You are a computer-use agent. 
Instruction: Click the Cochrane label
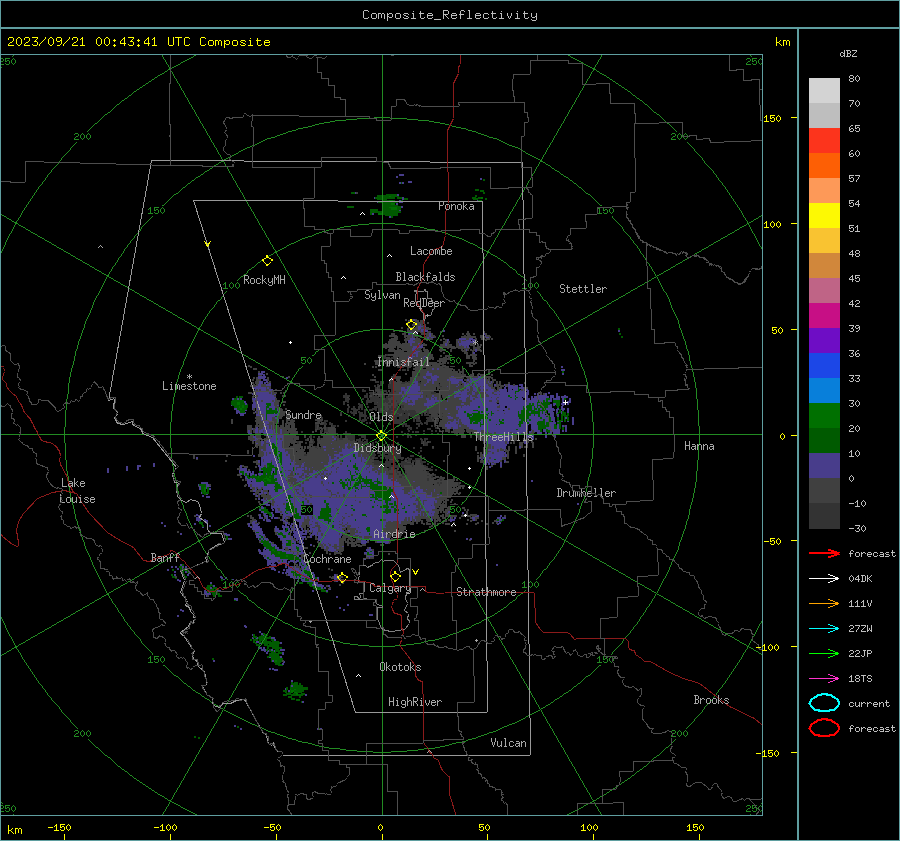click(327, 559)
